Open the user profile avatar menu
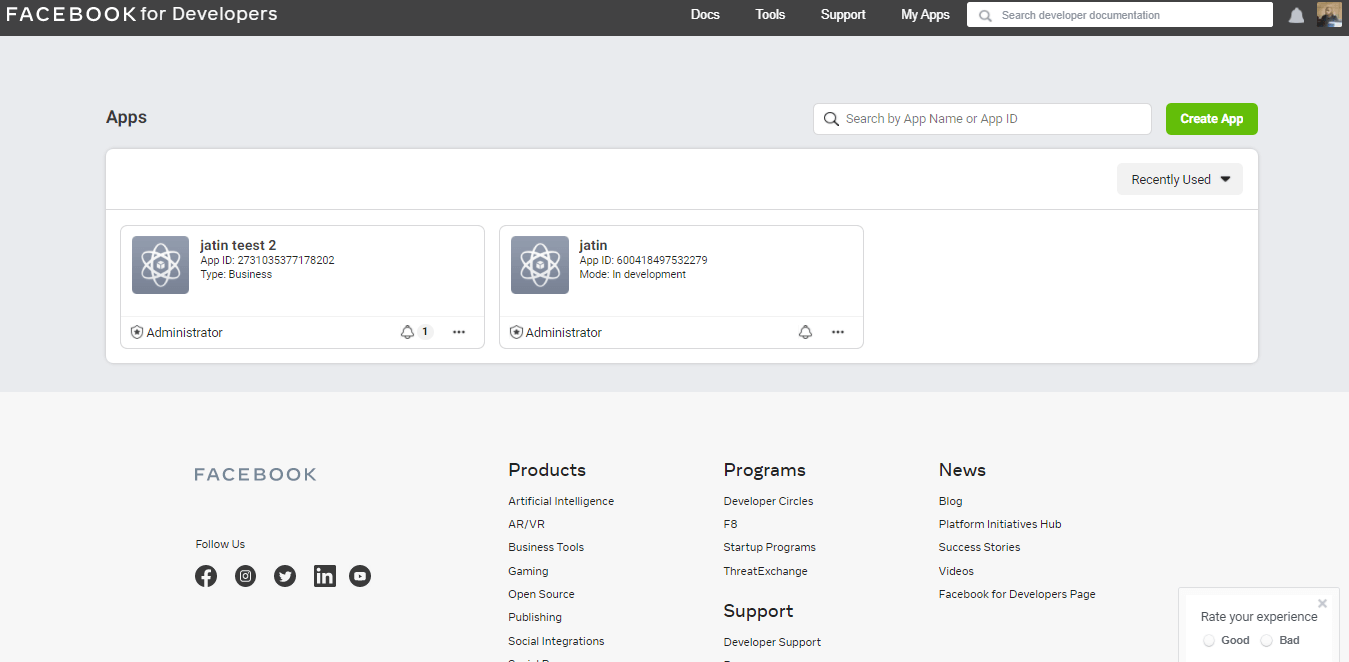Screen dimensions: 1349x662 tap(1329, 15)
